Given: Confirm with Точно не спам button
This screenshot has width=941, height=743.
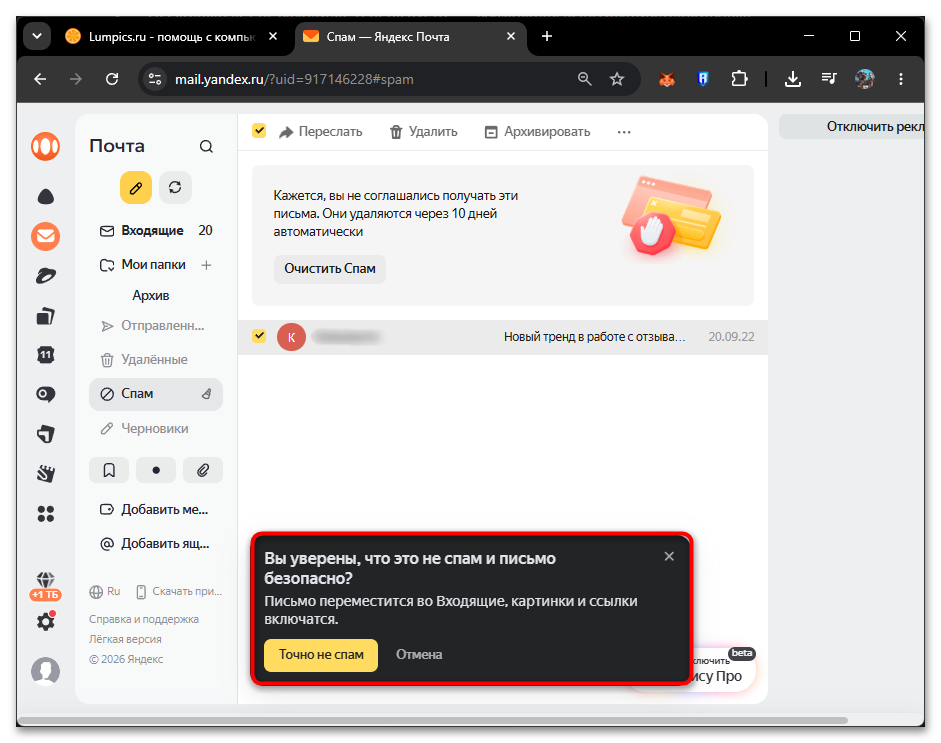Looking at the screenshot, I should tap(321, 655).
